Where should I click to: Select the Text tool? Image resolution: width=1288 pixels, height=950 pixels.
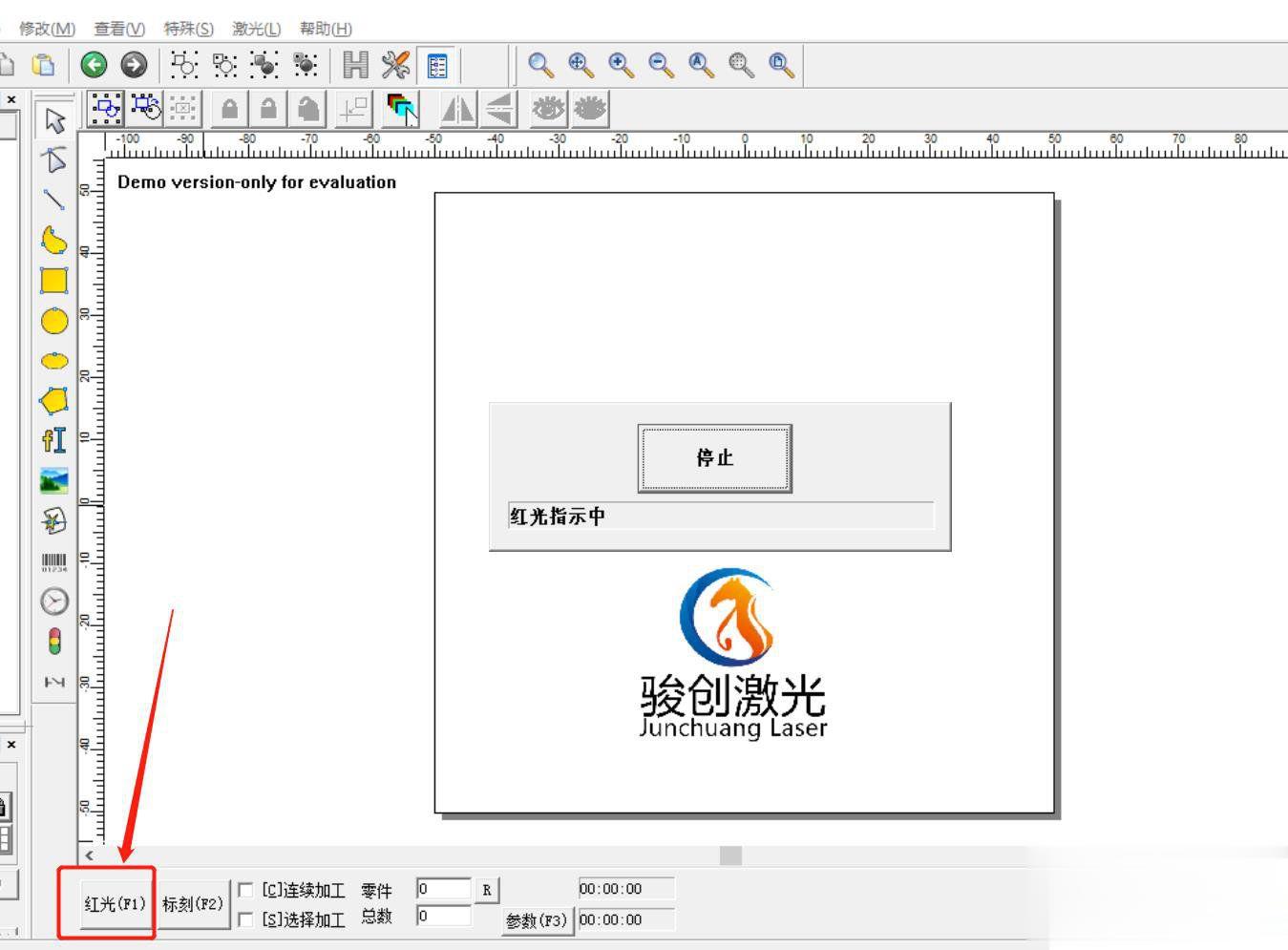[54, 440]
